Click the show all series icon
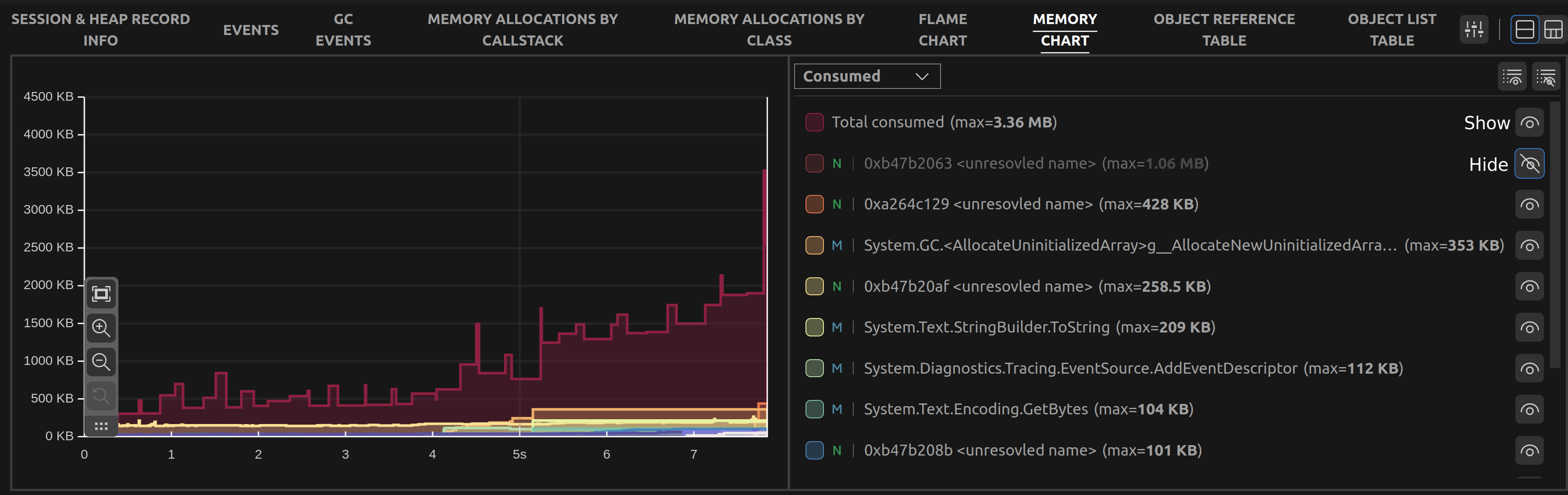 pyautogui.click(x=1511, y=77)
